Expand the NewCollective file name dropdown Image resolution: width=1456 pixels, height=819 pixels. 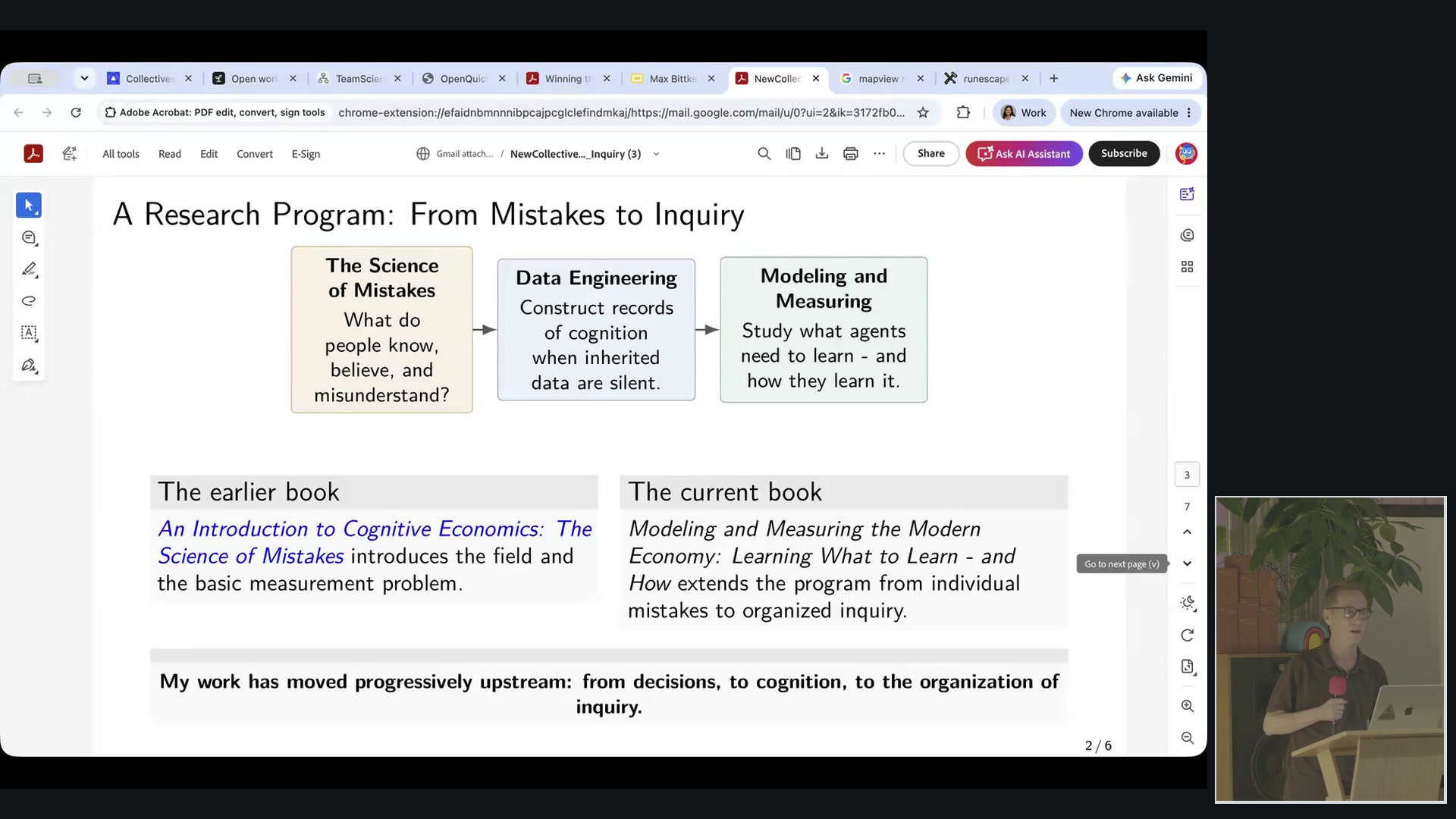coord(656,154)
